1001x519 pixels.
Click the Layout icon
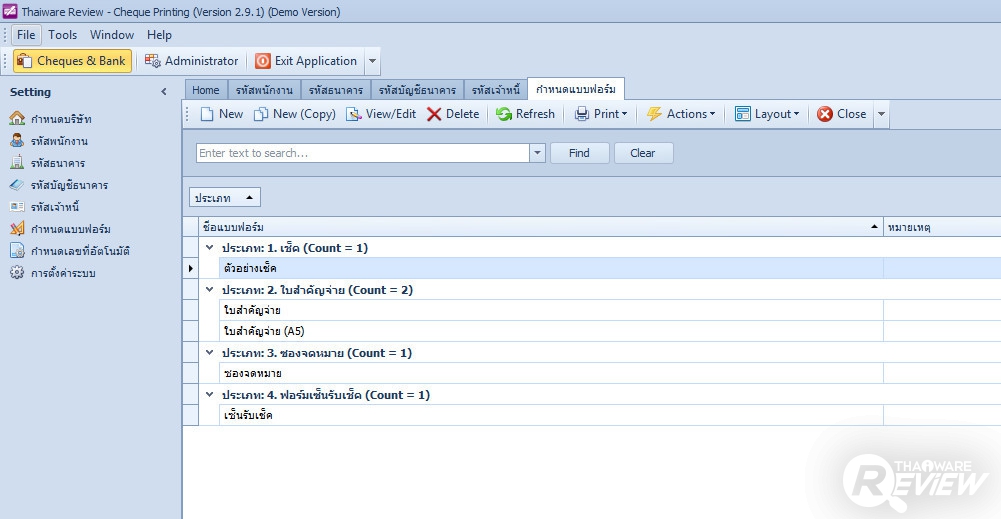click(x=742, y=114)
